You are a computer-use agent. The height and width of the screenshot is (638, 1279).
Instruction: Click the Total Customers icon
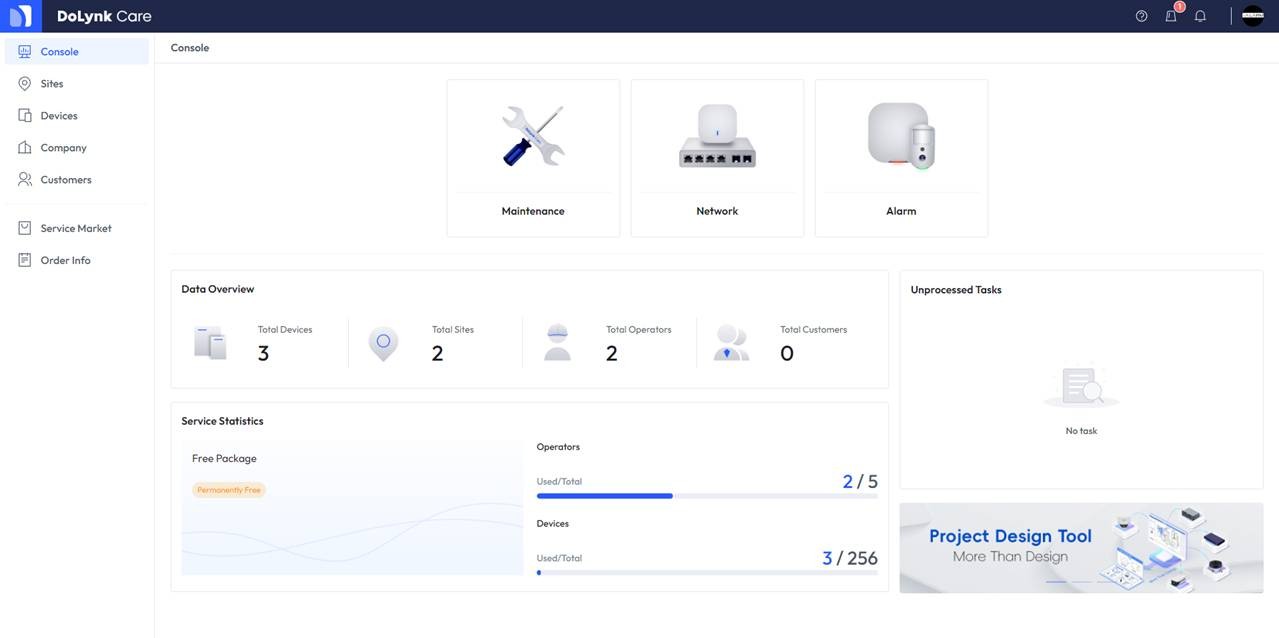pyautogui.click(x=731, y=343)
